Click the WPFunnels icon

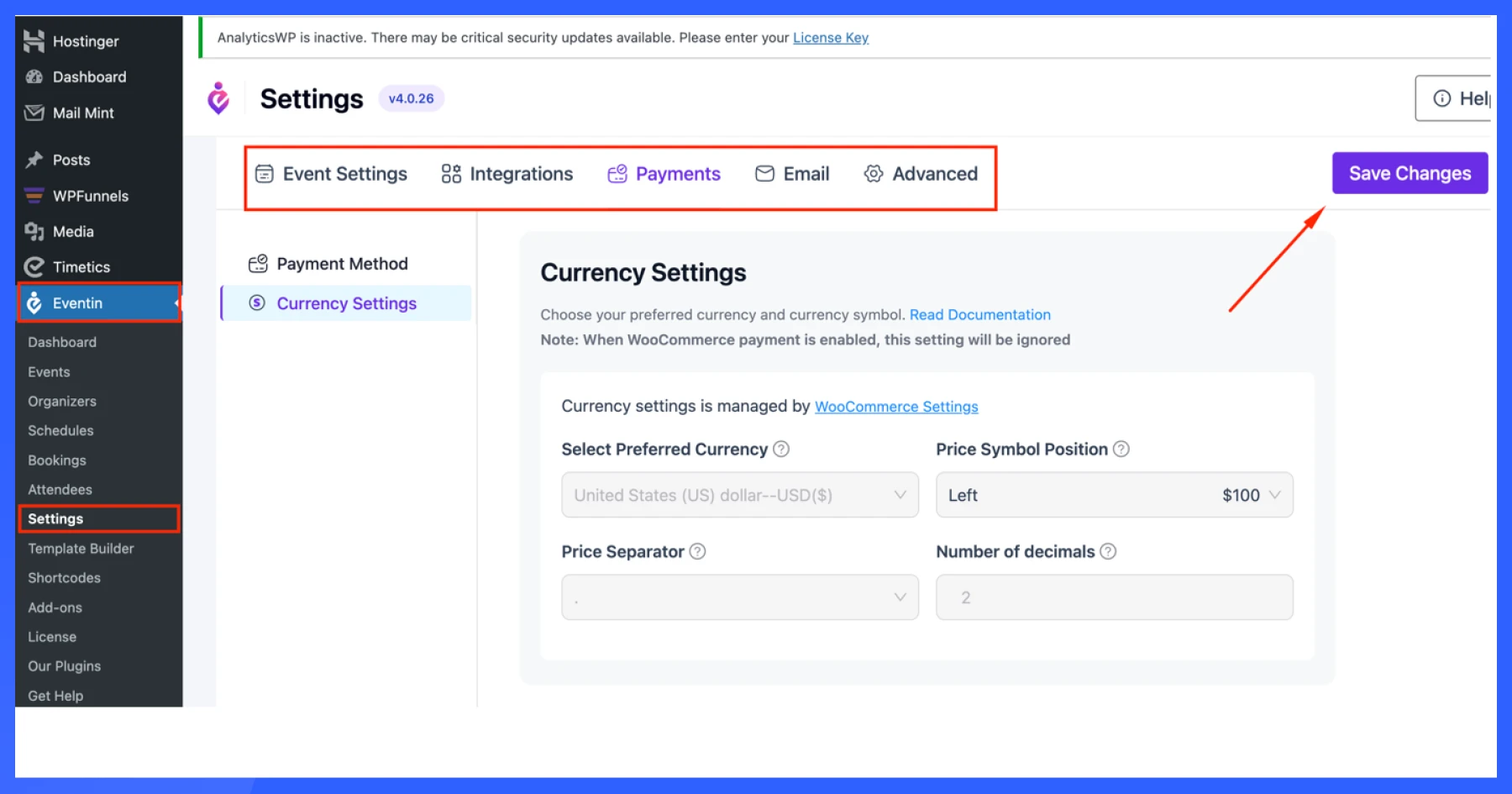pos(34,196)
